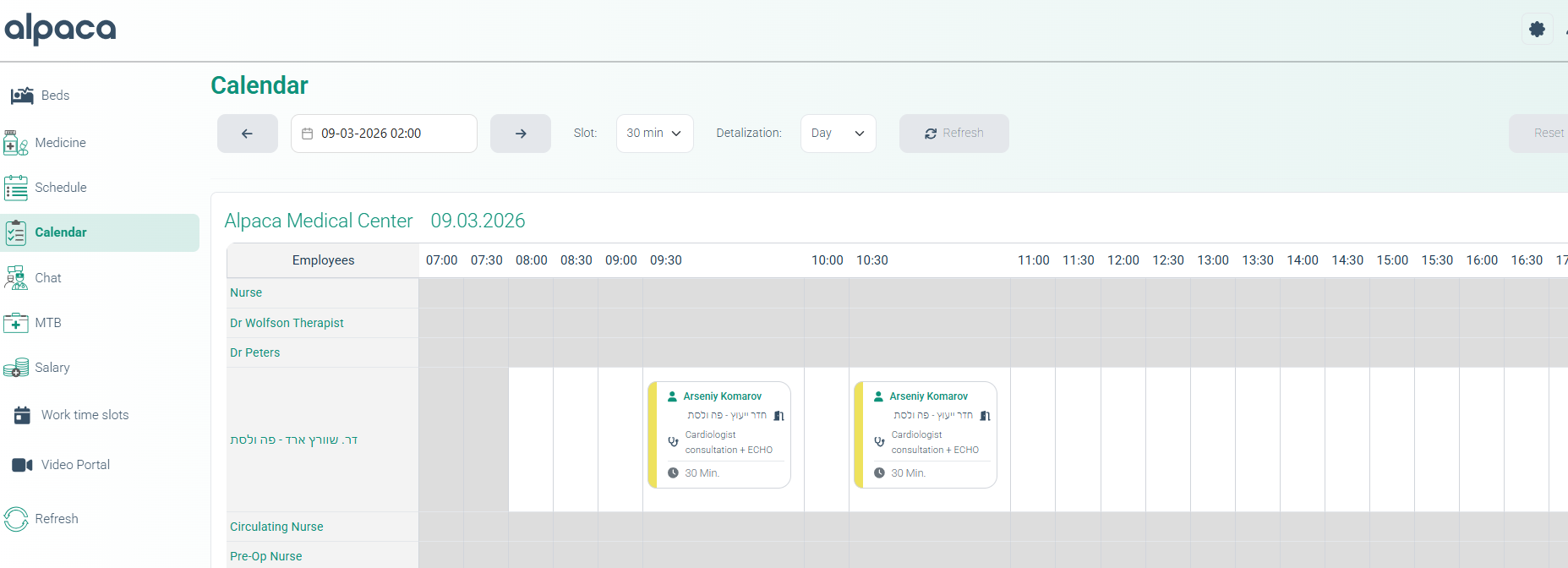
Task: Open the Detalization Day dropdown
Action: [838, 134]
